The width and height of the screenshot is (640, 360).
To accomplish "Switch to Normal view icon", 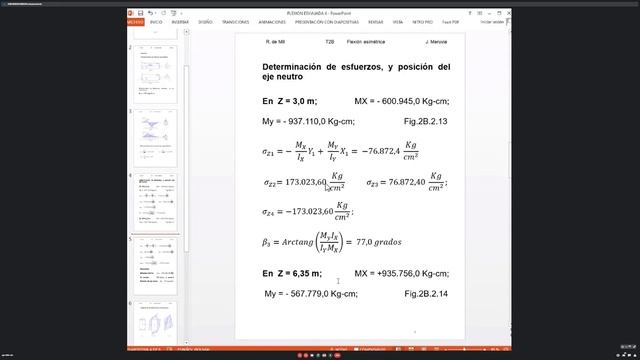I will click(398, 349).
